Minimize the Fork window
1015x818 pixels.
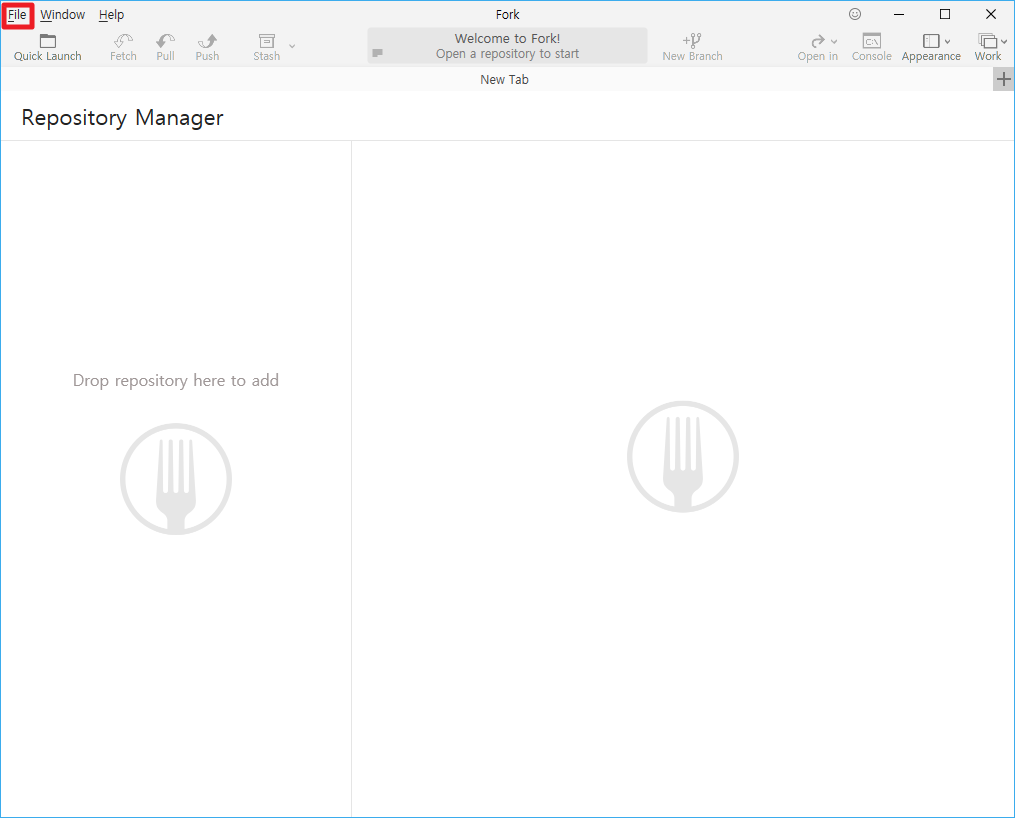click(x=899, y=14)
